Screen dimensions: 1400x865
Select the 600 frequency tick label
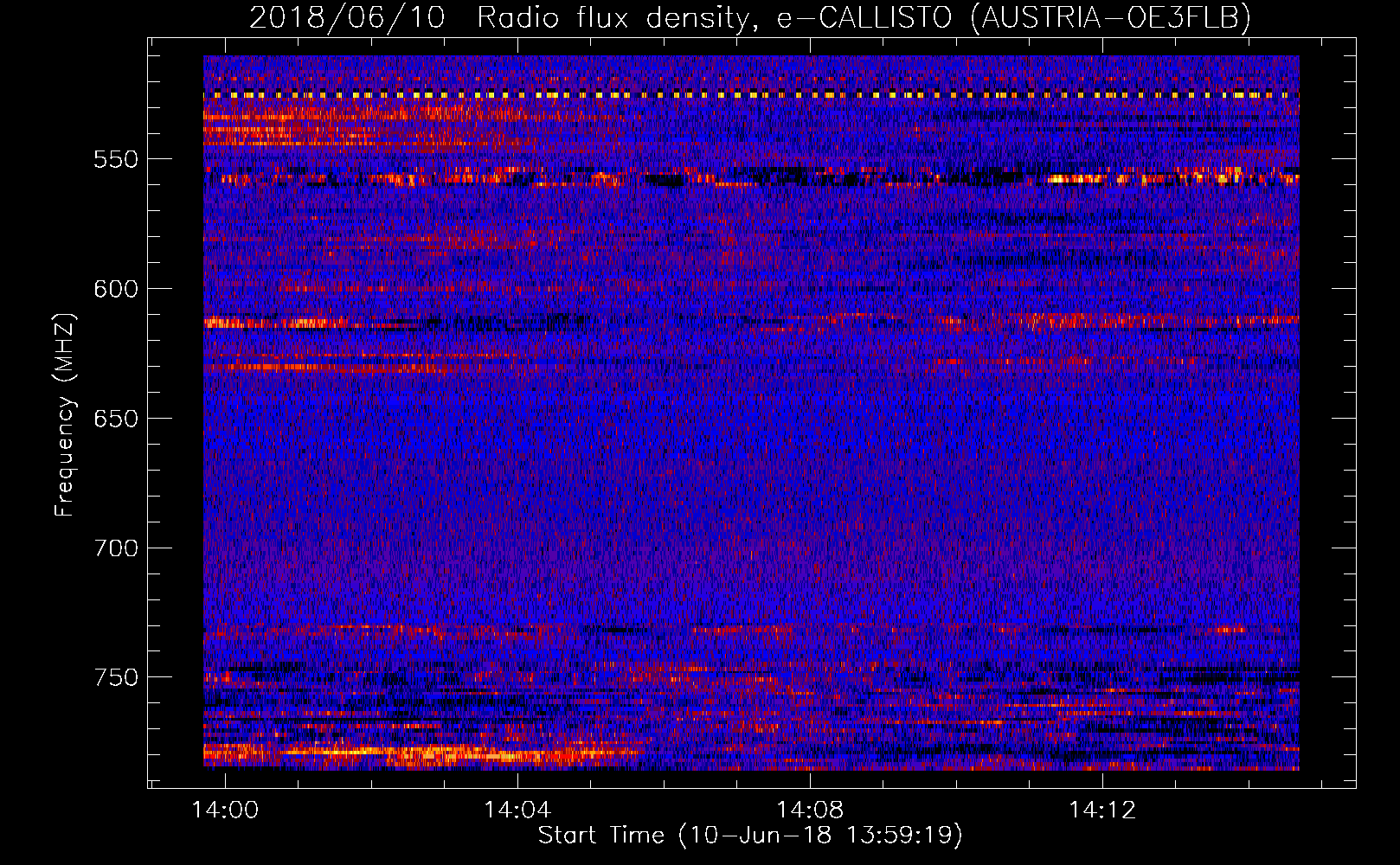pos(116,289)
